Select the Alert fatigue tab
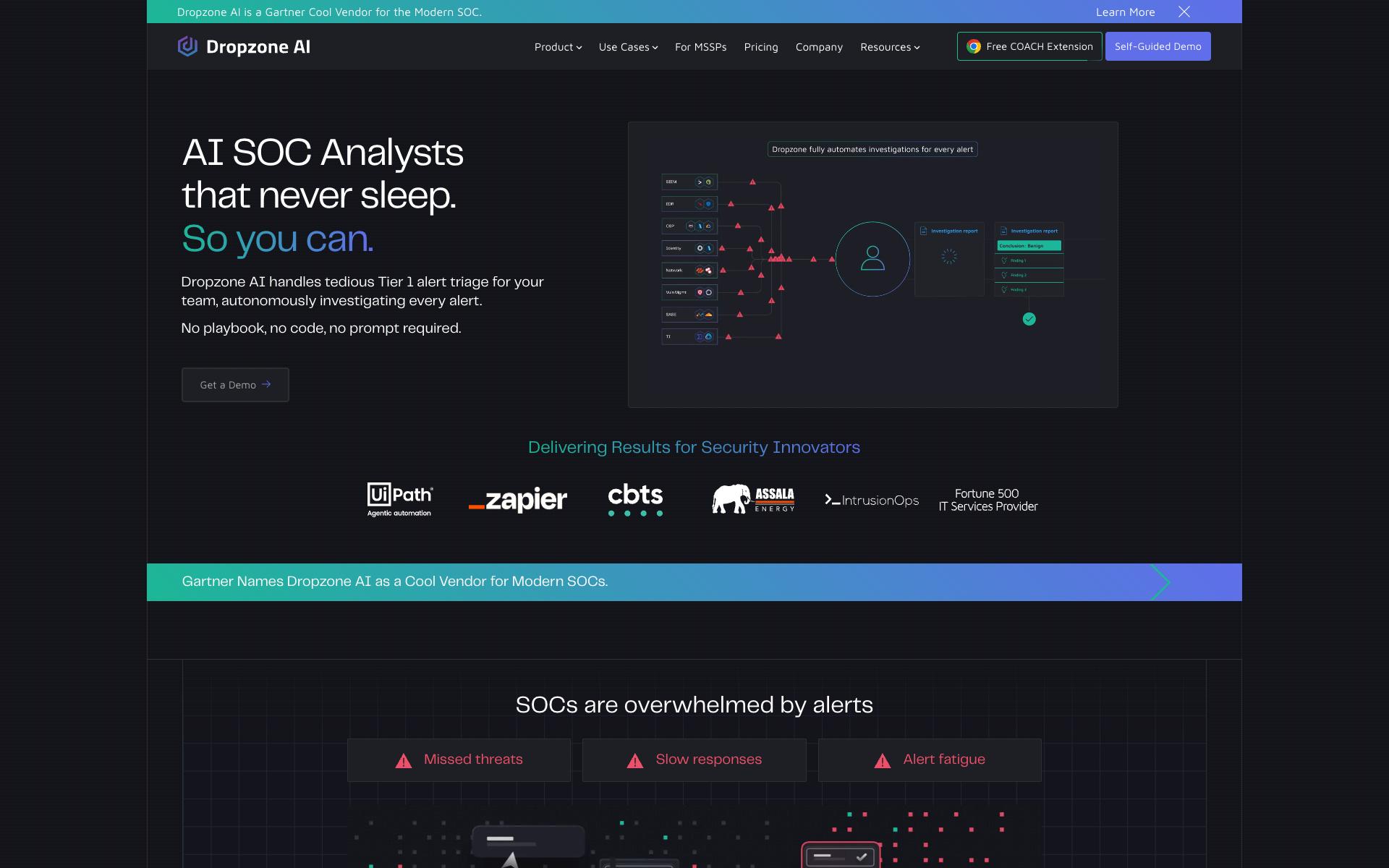This screenshot has height=868, width=1389. point(930,760)
